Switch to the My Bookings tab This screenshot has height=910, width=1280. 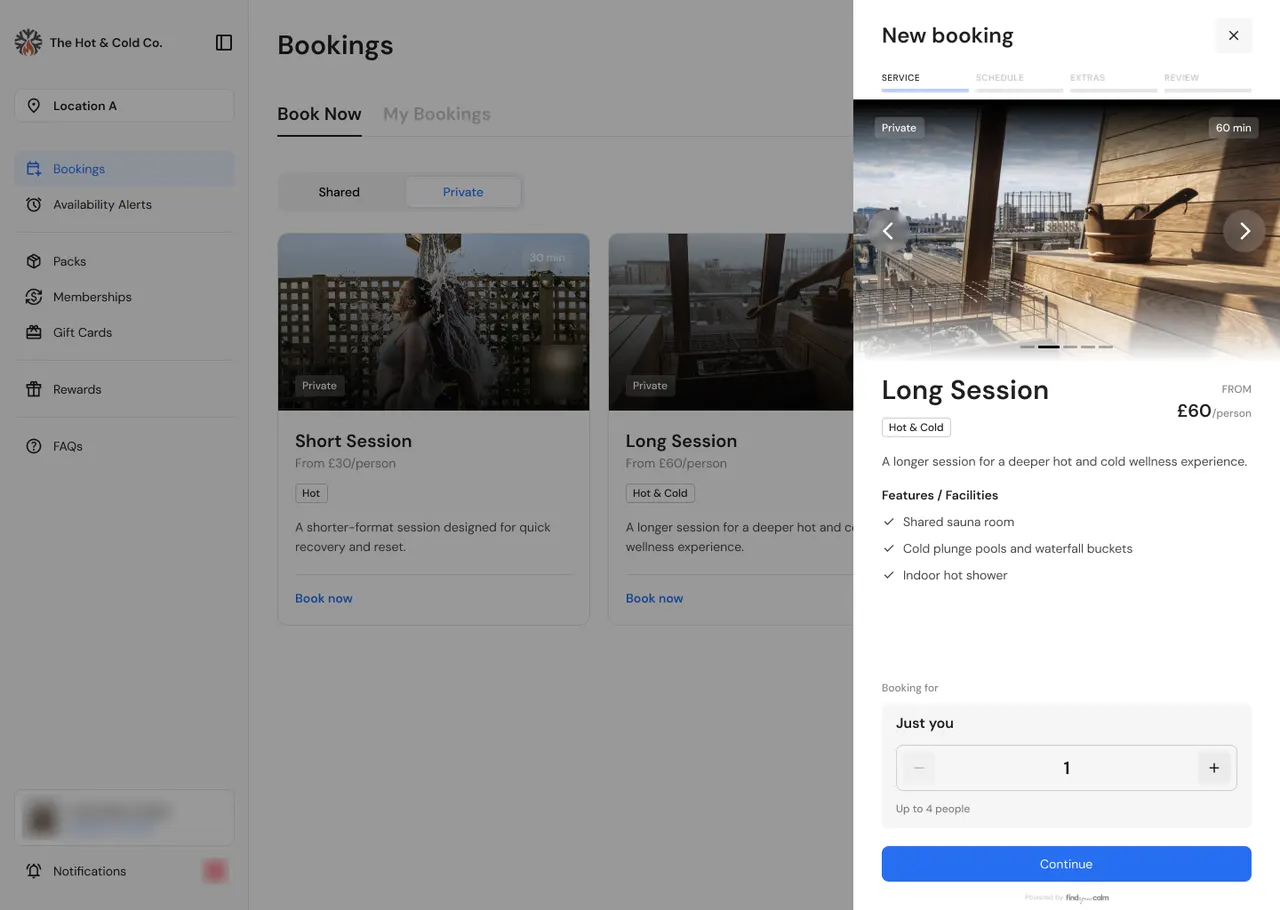click(437, 114)
